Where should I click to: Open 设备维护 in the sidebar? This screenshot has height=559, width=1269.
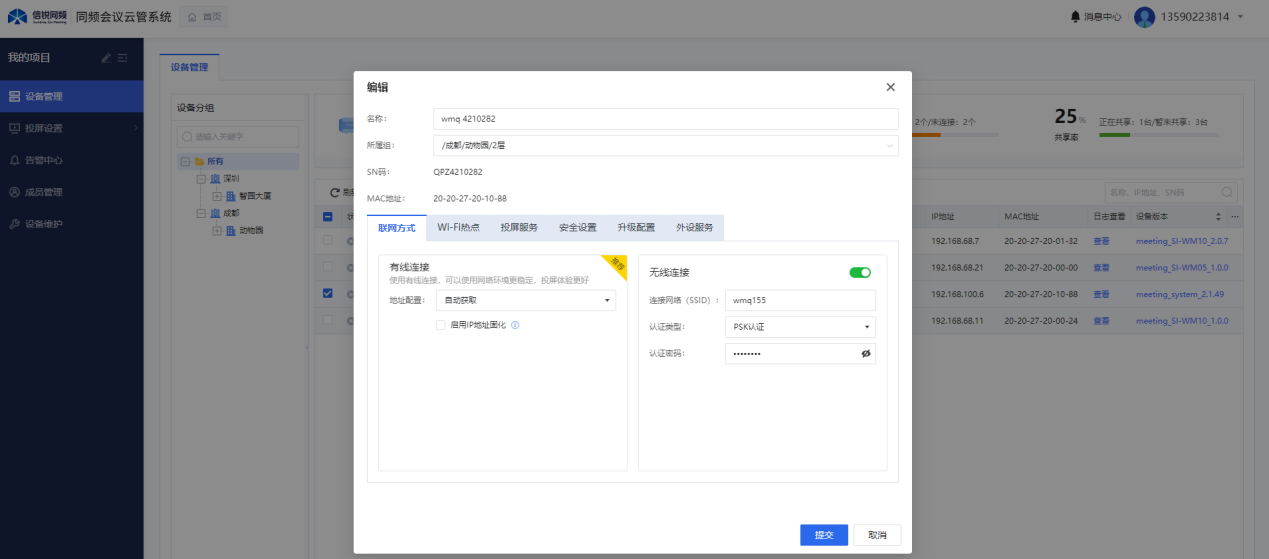(72, 224)
